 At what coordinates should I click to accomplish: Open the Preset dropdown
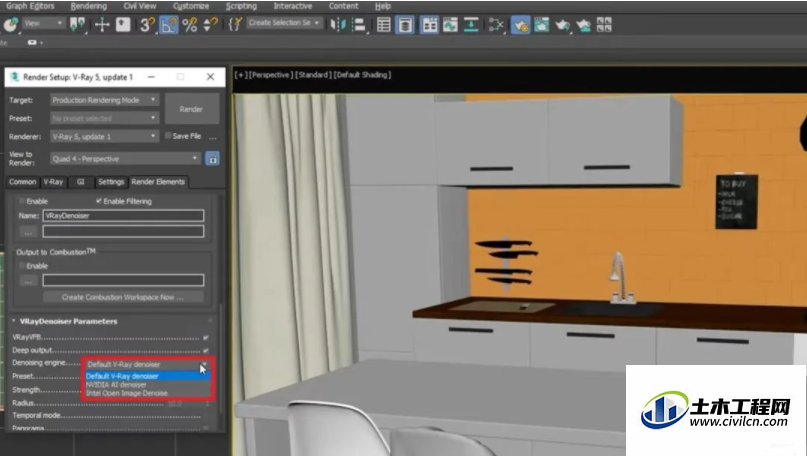(104, 118)
